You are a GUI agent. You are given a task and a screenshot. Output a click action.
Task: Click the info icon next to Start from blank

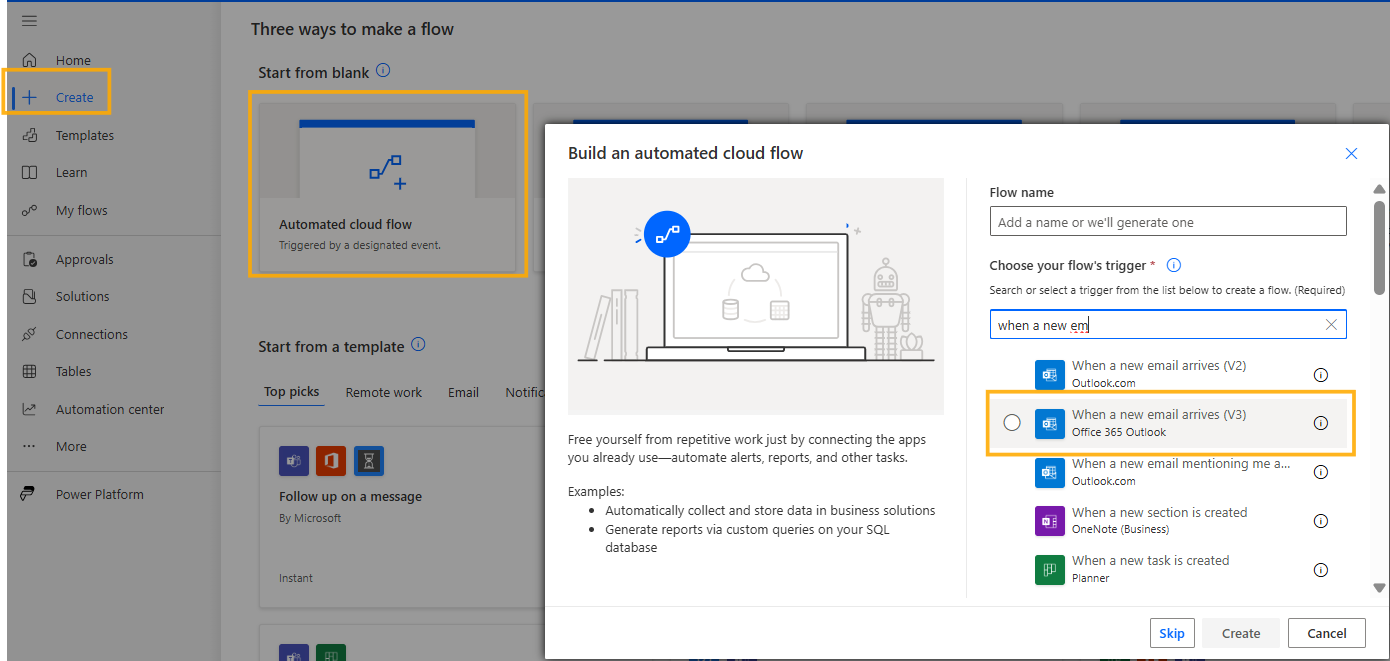(383, 71)
